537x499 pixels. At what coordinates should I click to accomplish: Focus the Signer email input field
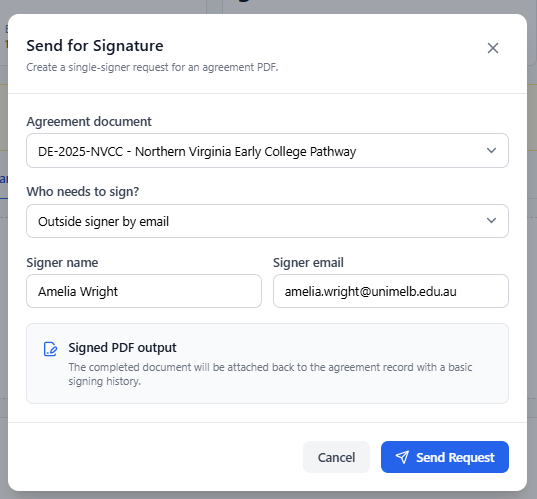pos(391,291)
